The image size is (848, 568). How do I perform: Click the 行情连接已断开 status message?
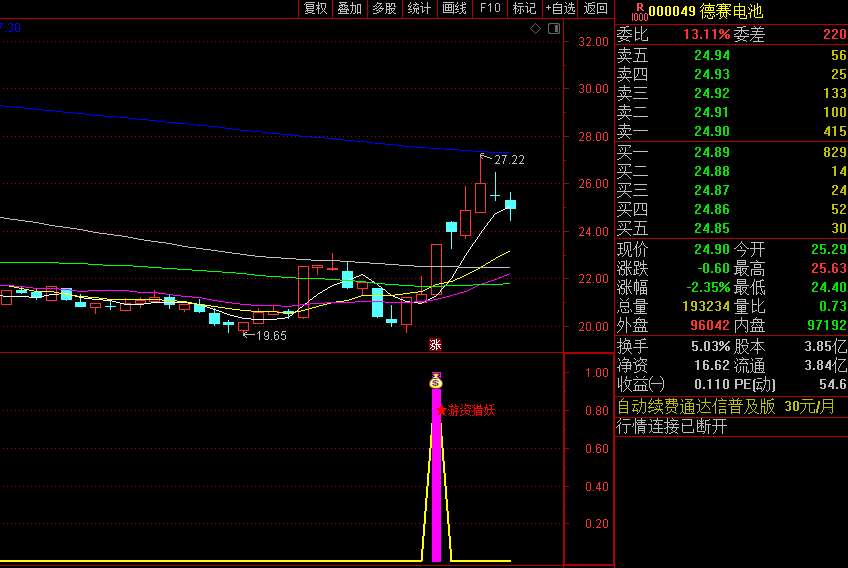coord(672,427)
